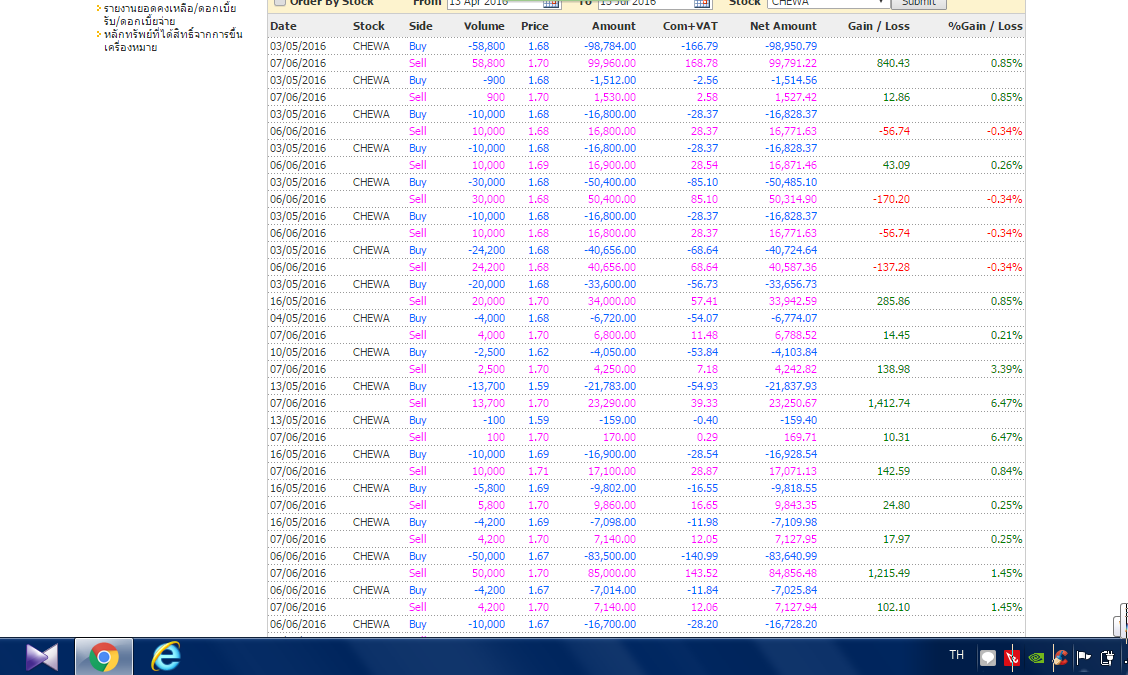Select the gain value 1,215.49
This screenshot has height=675, width=1128.
coord(889,574)
